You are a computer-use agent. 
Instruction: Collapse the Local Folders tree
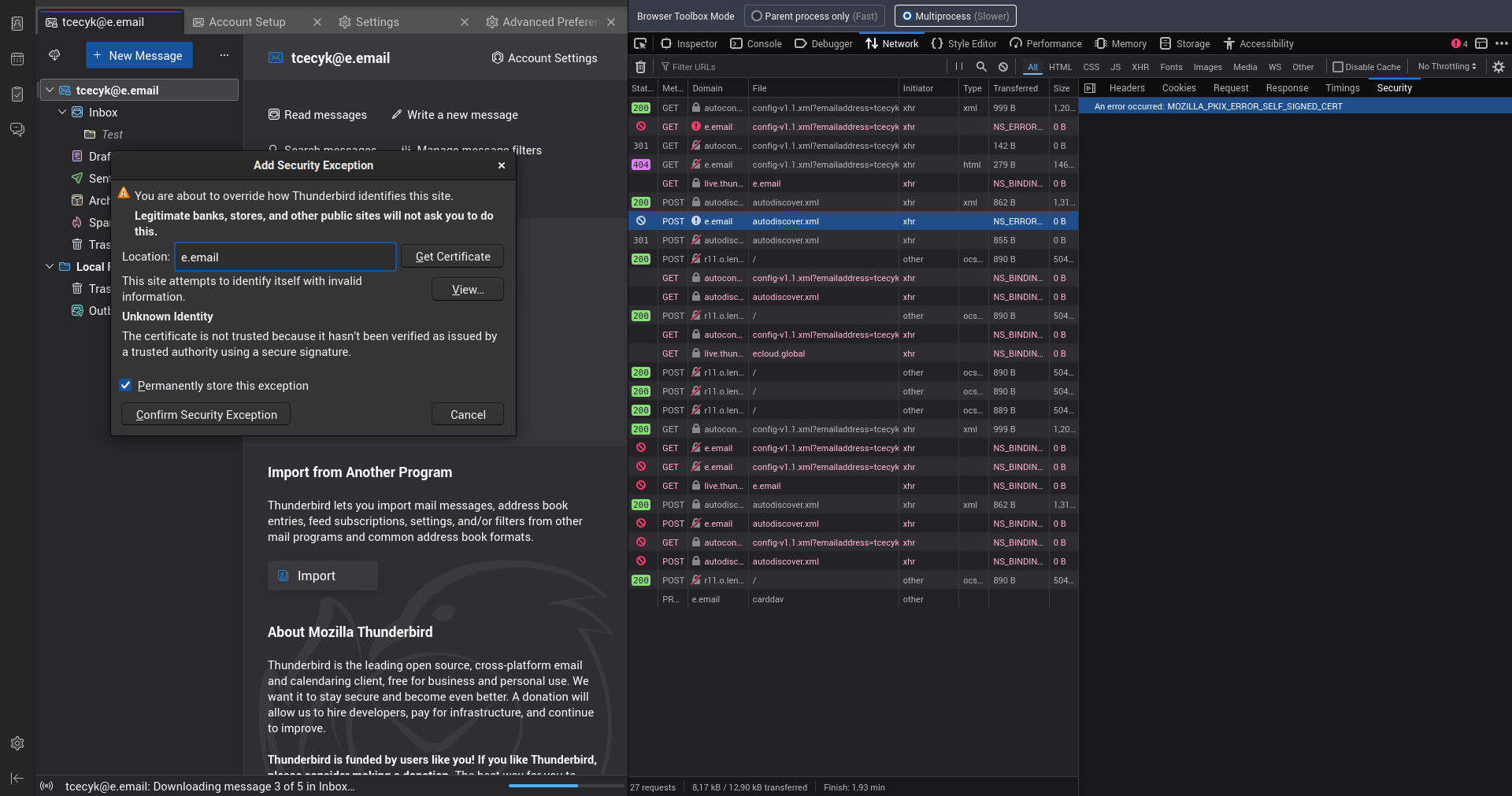click(x=50, y=266)
